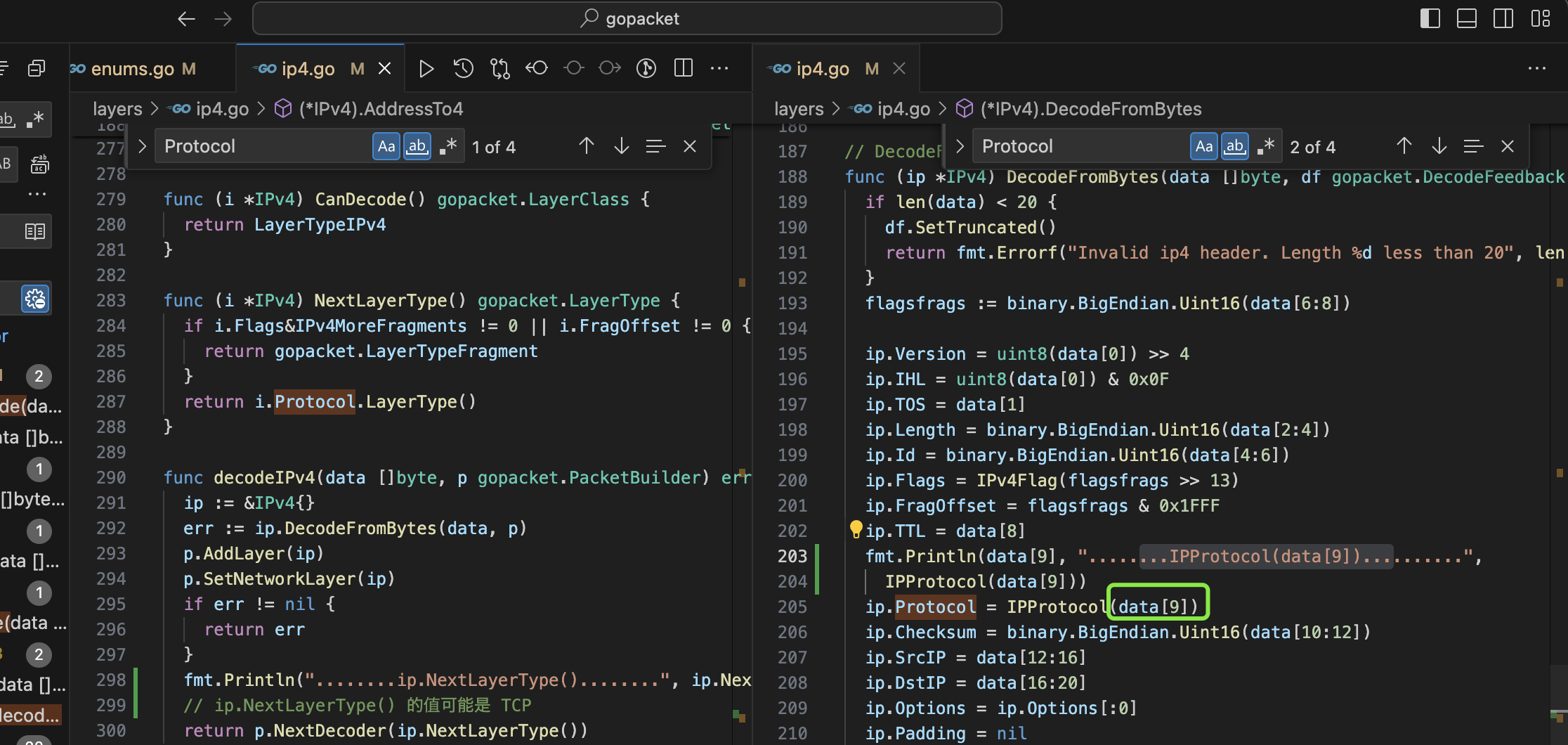Close ip4.go tab in right editor
1568x745 pixels.
point(899,68)
